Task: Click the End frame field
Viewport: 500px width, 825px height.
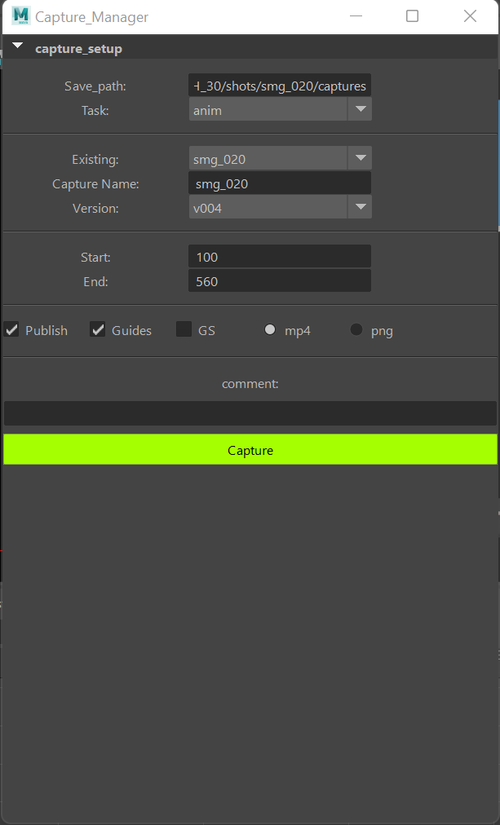Action: [279, 281]
